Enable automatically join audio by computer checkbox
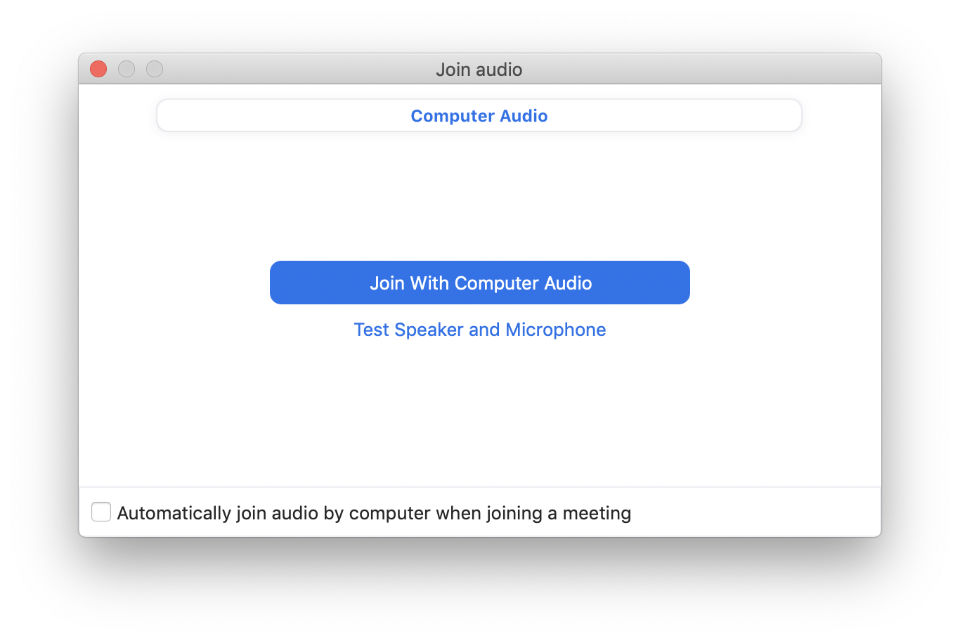Screen dimensions: 960x641 tap(101, 512)
